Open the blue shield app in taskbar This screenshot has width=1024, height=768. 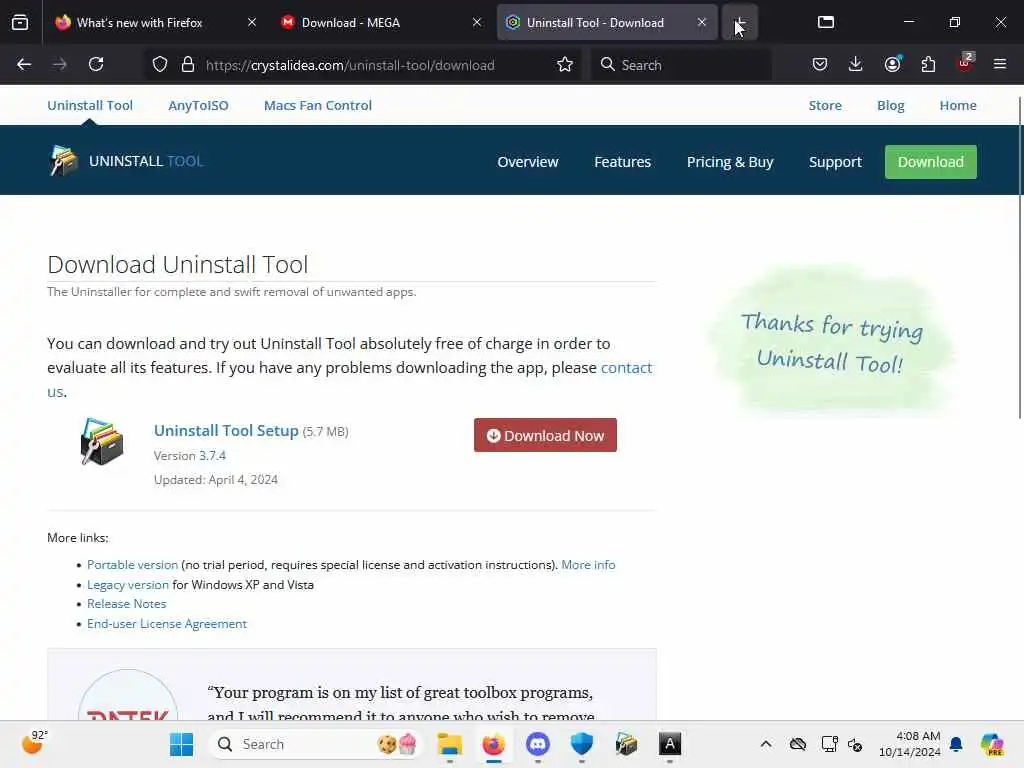(x=581, y=744)
